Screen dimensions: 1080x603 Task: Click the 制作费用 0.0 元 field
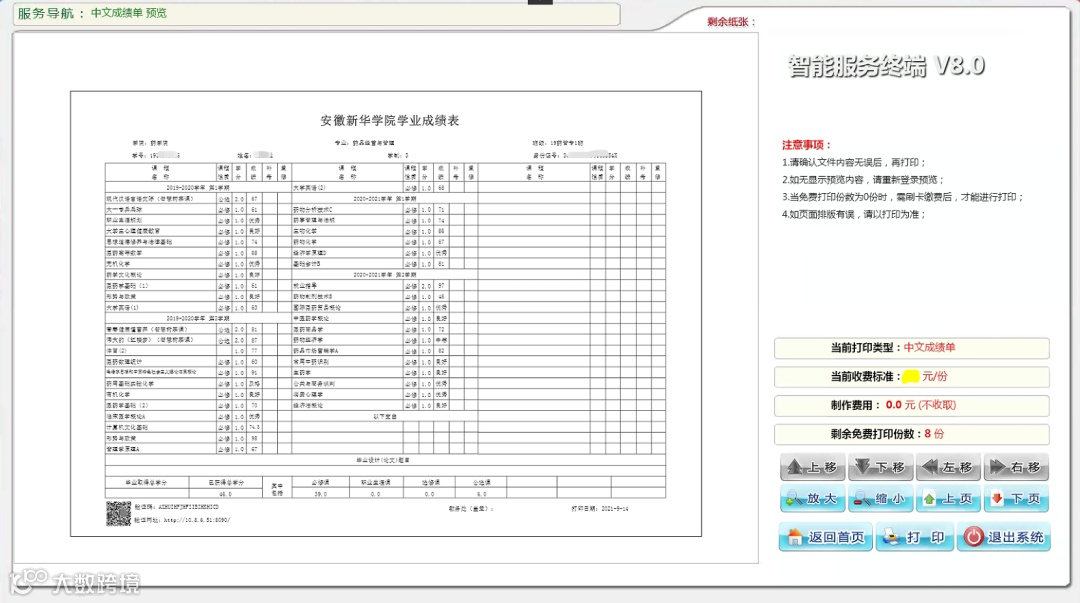tap(911, 405)
